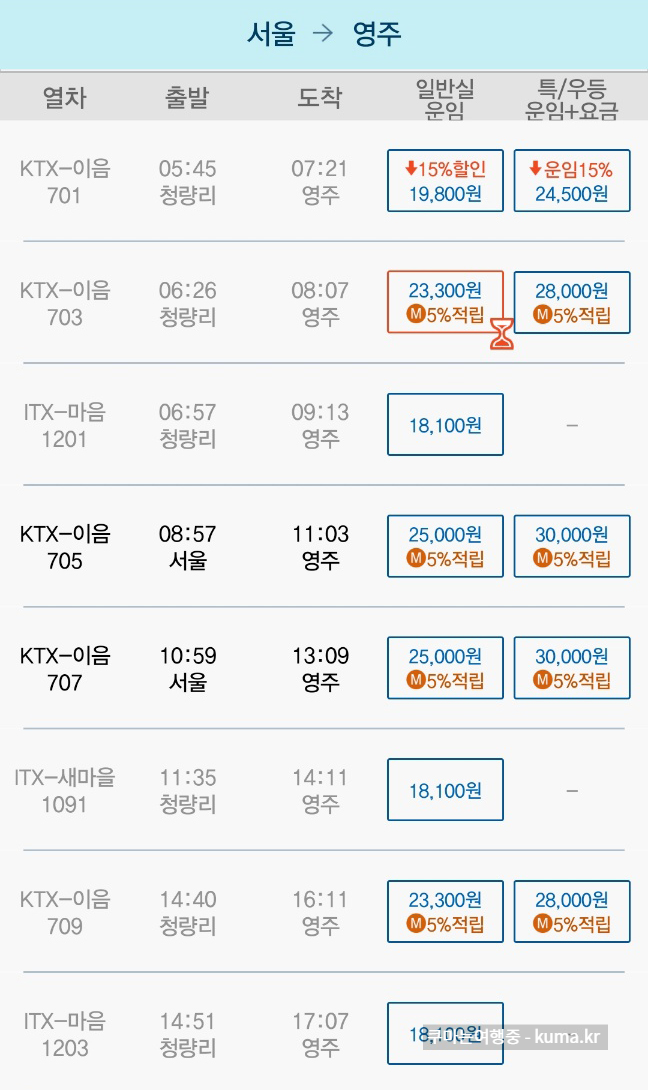Click the 도착 column header
Viewport: 648px width, 1090px height.
(320, 97)
